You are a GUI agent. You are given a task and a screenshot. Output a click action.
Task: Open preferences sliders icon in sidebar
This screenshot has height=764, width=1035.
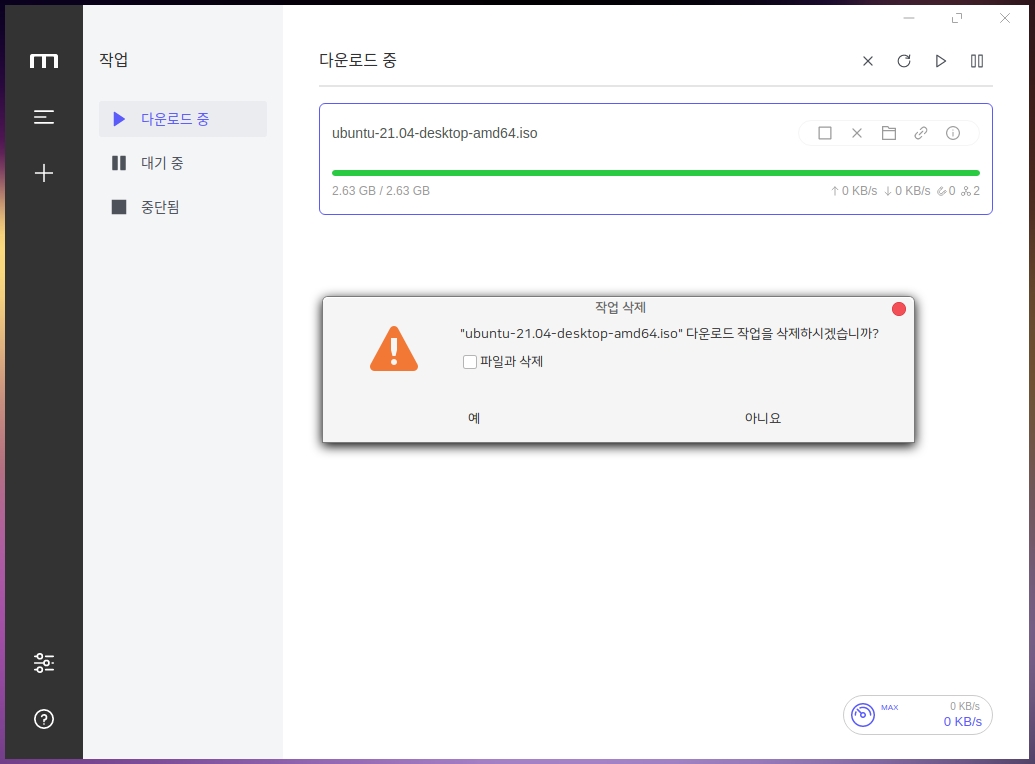point(43,663)
